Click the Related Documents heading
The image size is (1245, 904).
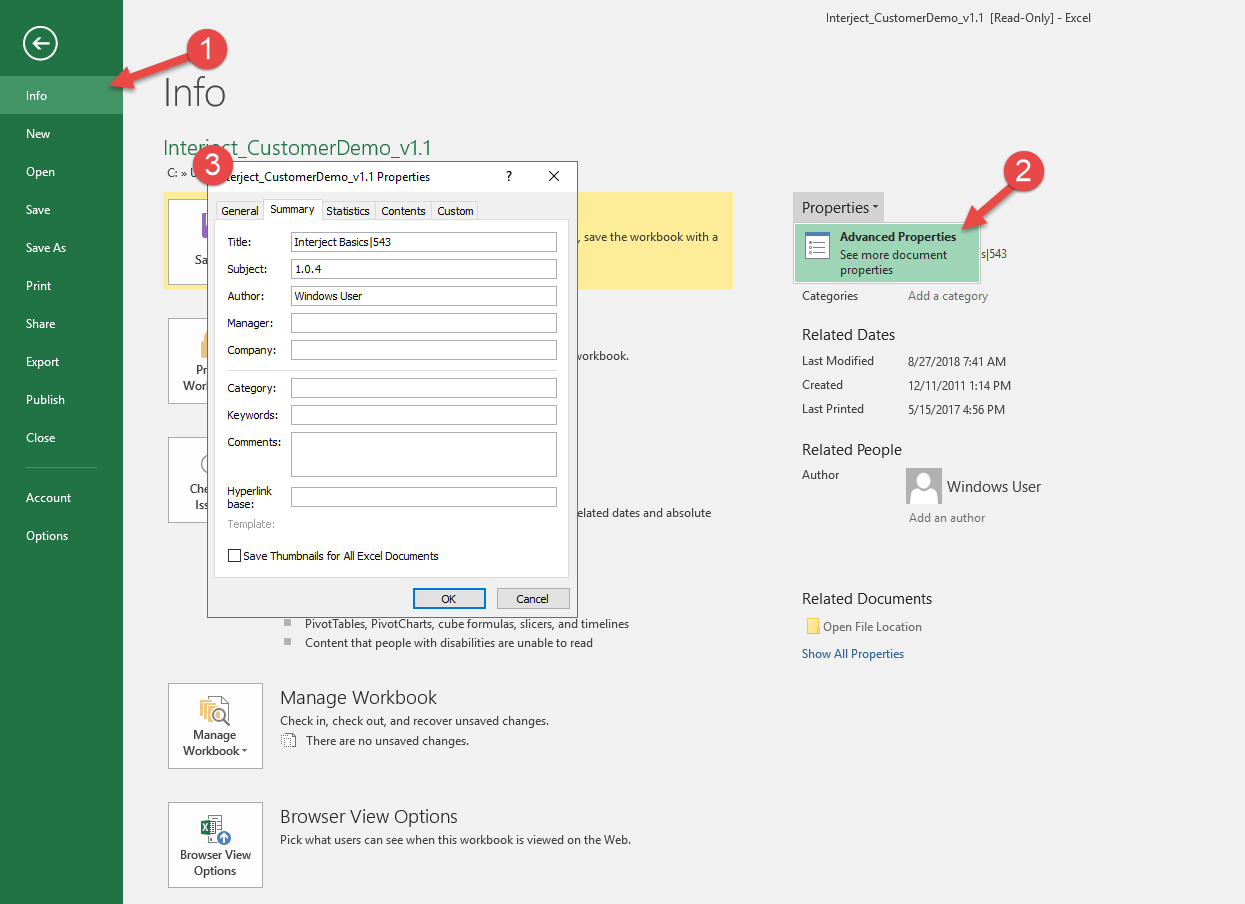tap(867, 599)
